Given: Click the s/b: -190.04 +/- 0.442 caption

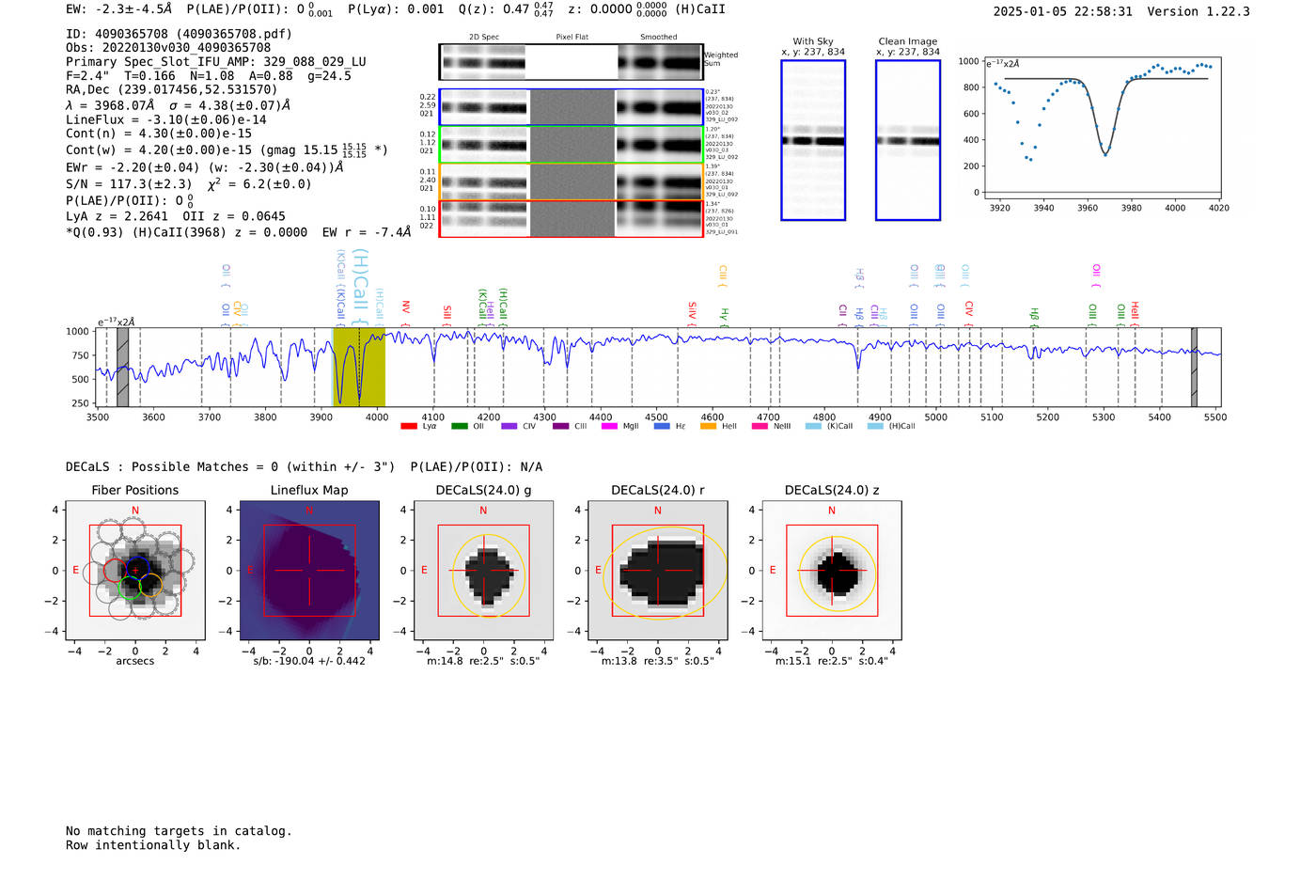Looking at the screenshot, I should click(309, 661).
